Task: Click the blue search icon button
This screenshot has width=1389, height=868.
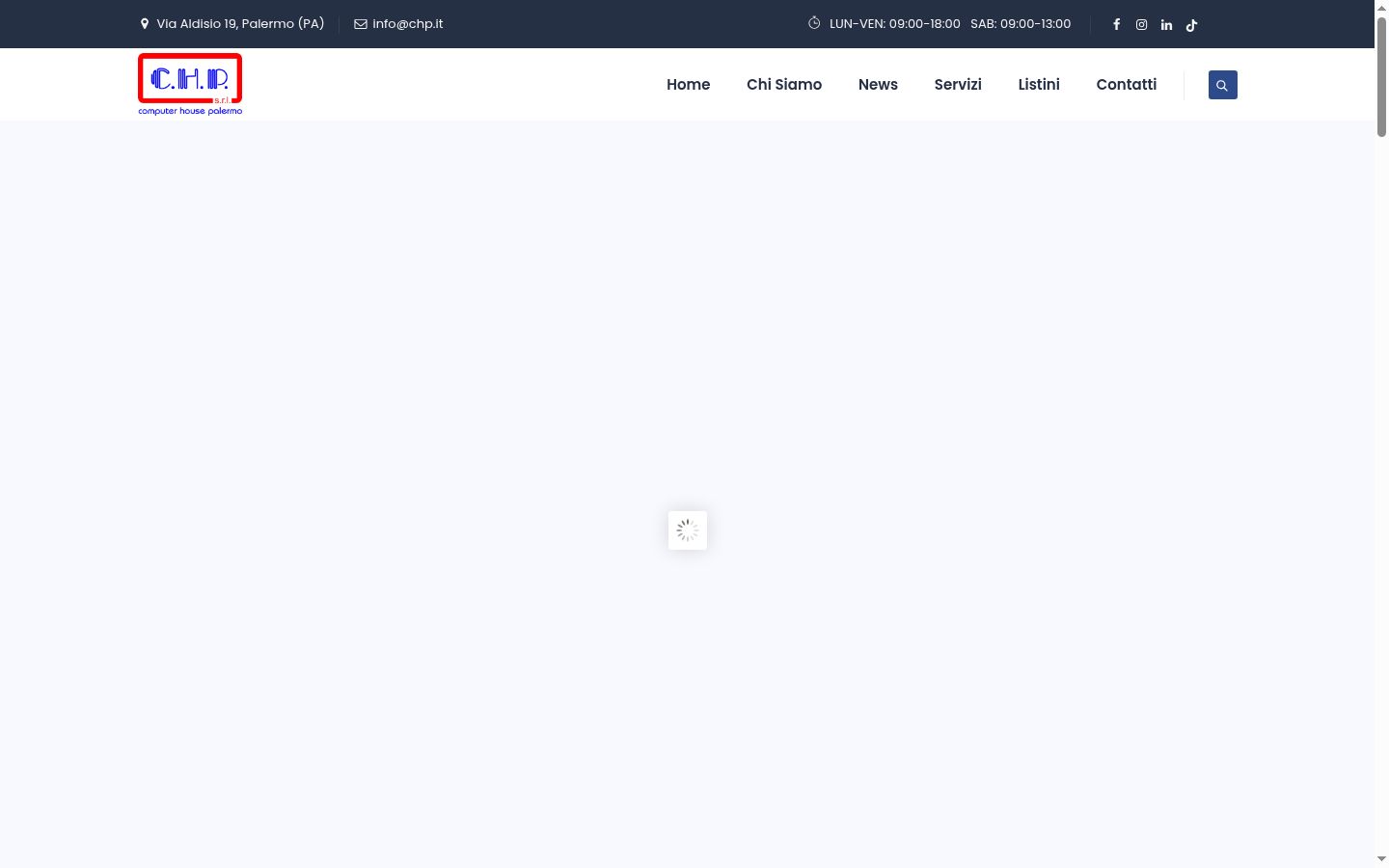Action: coord(1222,85)
